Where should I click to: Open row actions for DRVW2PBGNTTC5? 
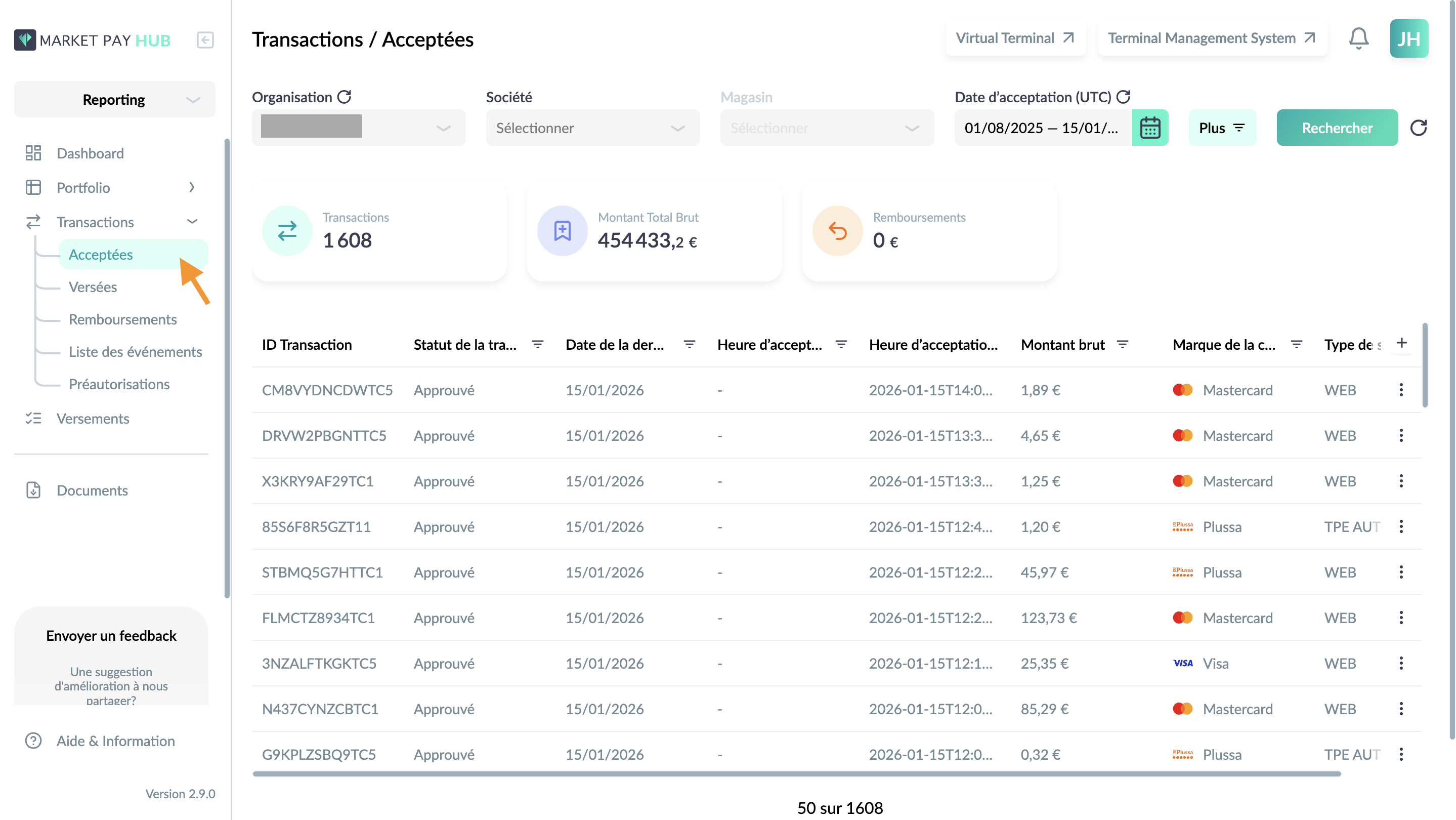click(x=1401, y=435)
